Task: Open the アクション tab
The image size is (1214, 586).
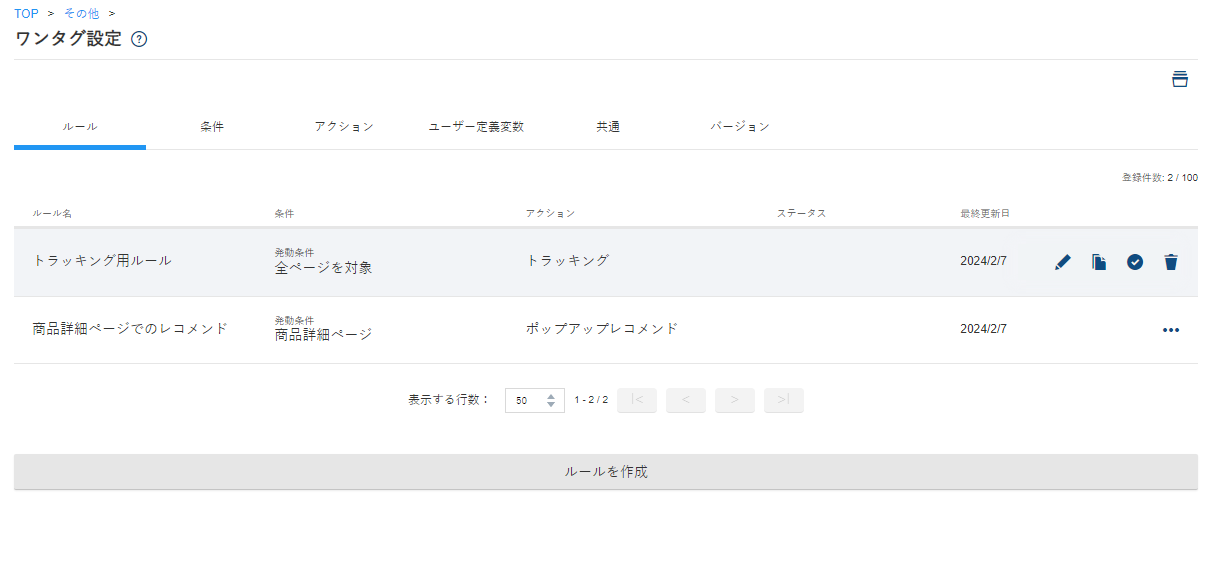Action: point(344,127)
